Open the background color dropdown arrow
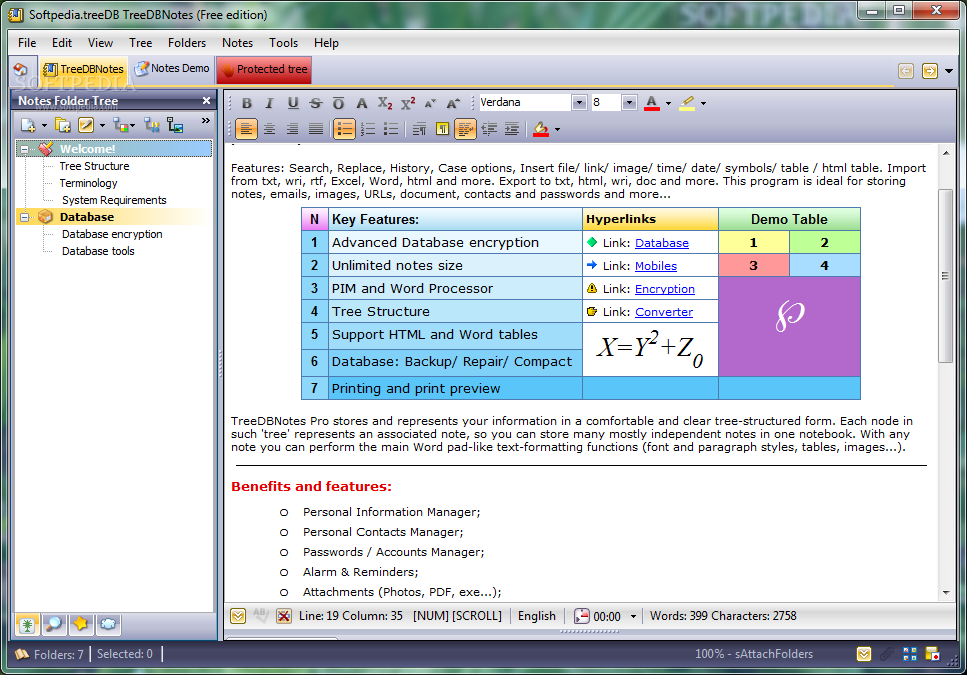 tap(558, 129)
